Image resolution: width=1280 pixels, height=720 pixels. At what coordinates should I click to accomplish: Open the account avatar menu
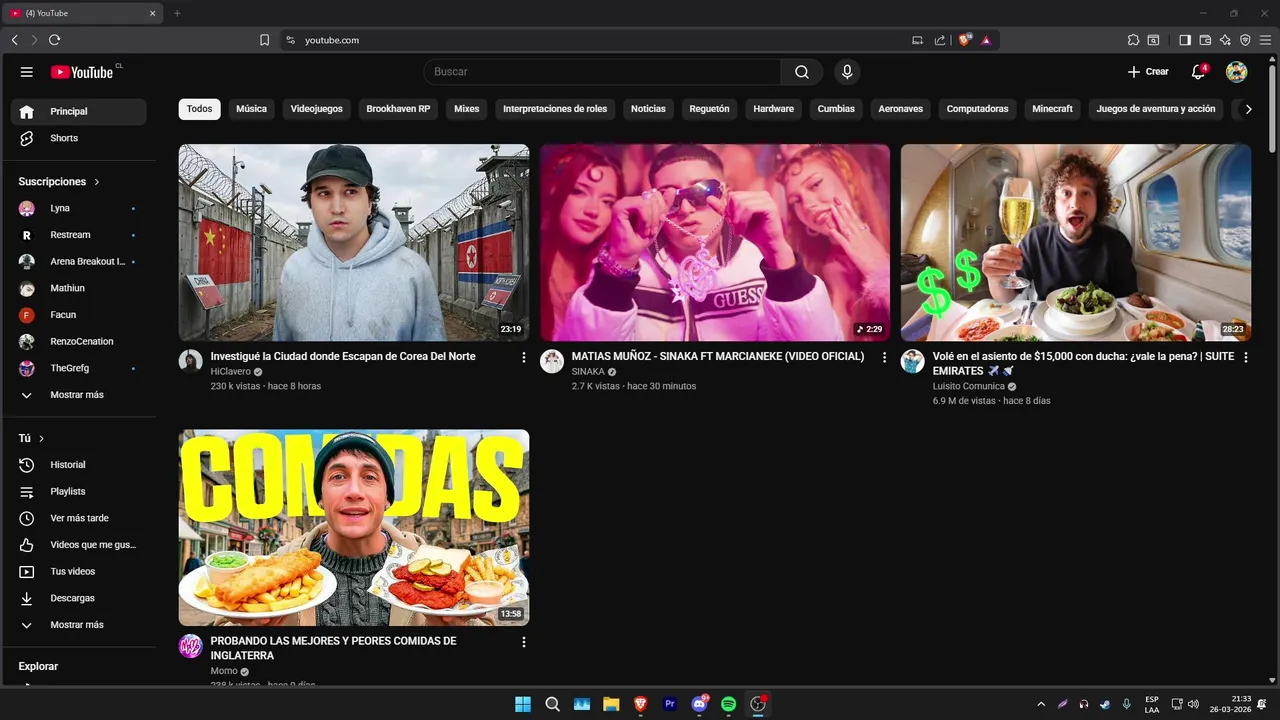pos(1237,72)
